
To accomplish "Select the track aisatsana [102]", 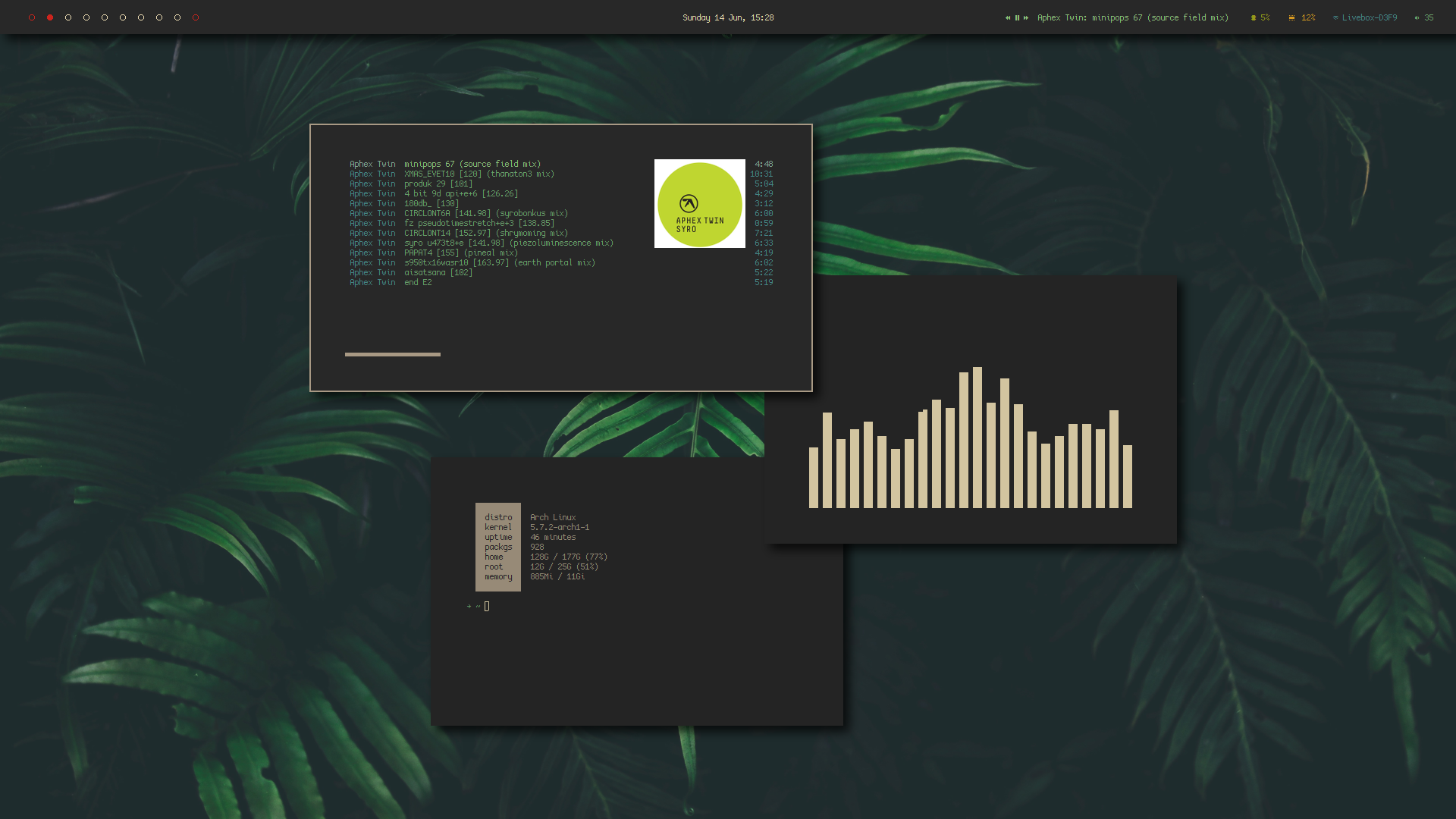I will pyautogui.click(x=438, y=272).
